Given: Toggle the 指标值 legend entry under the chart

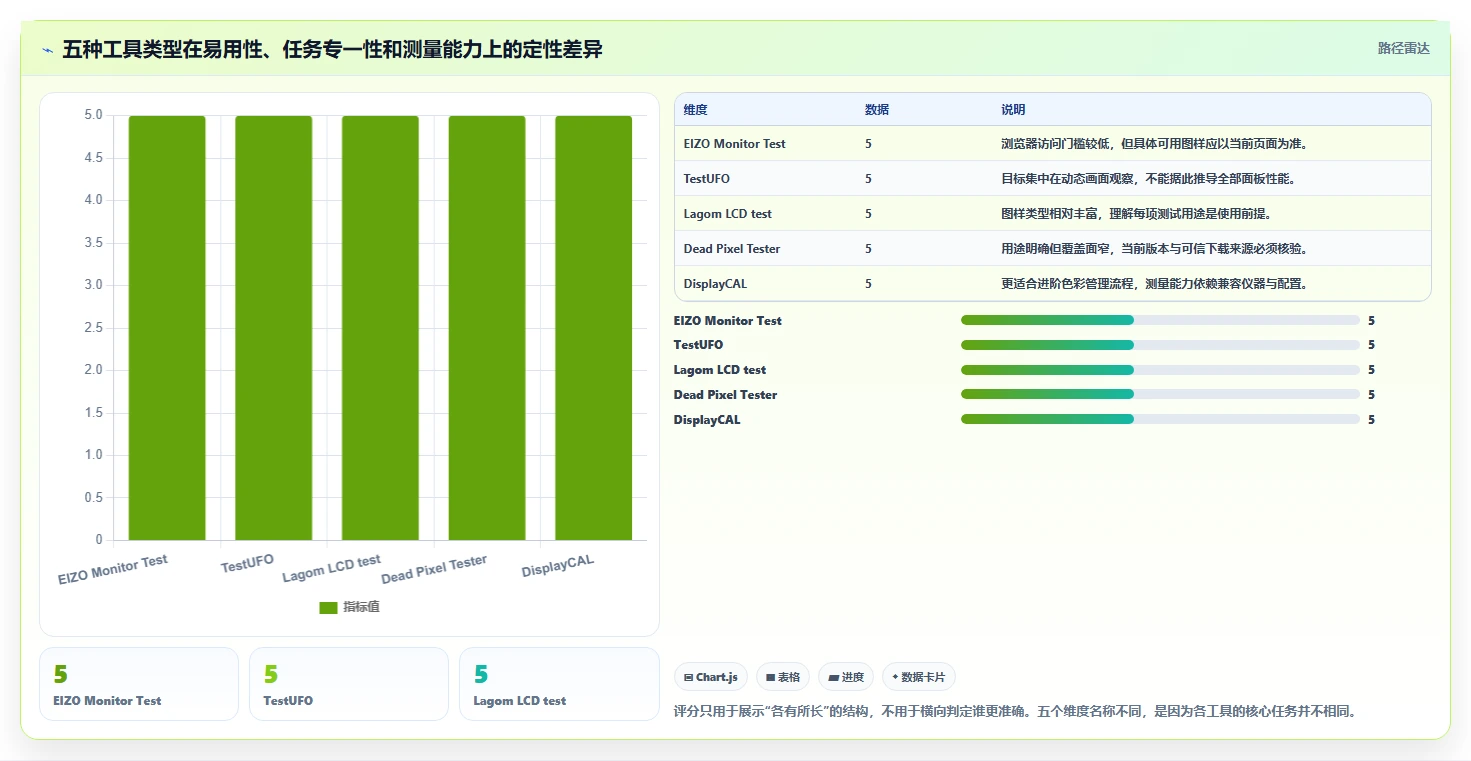Looking at the screenshot, I should pos(349,607).
